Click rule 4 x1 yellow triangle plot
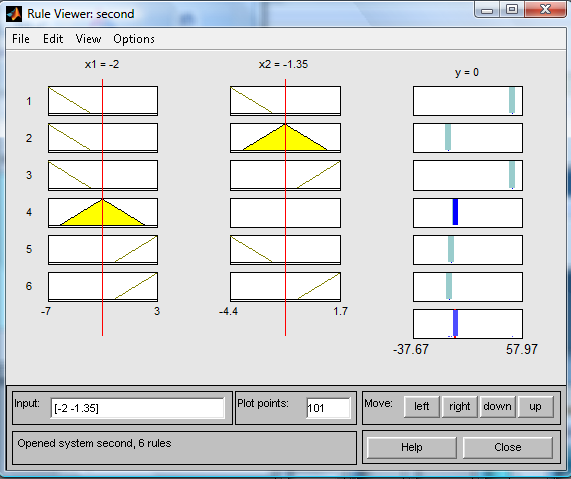The image size is (571, 479). tap(103, 213)
